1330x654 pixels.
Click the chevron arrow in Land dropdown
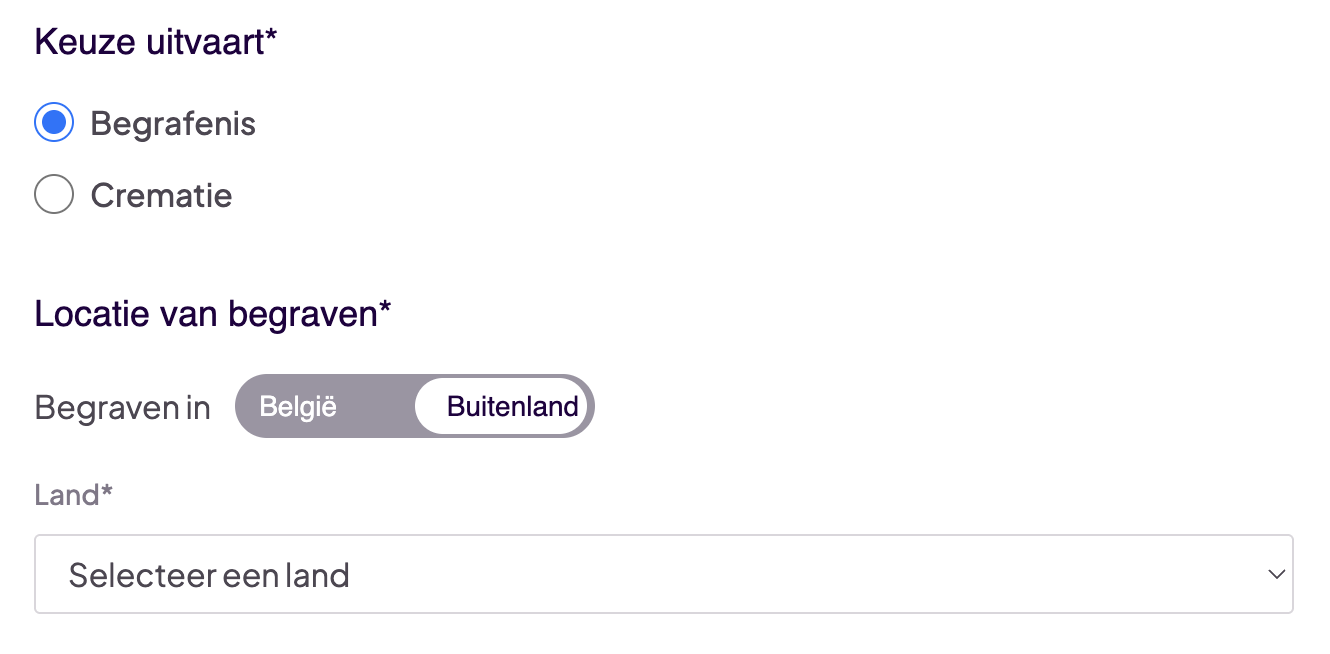click(x=1275, y=574)
